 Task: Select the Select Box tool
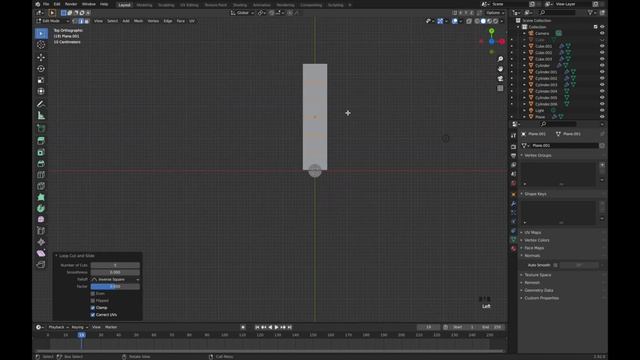(x=41, y=33)
